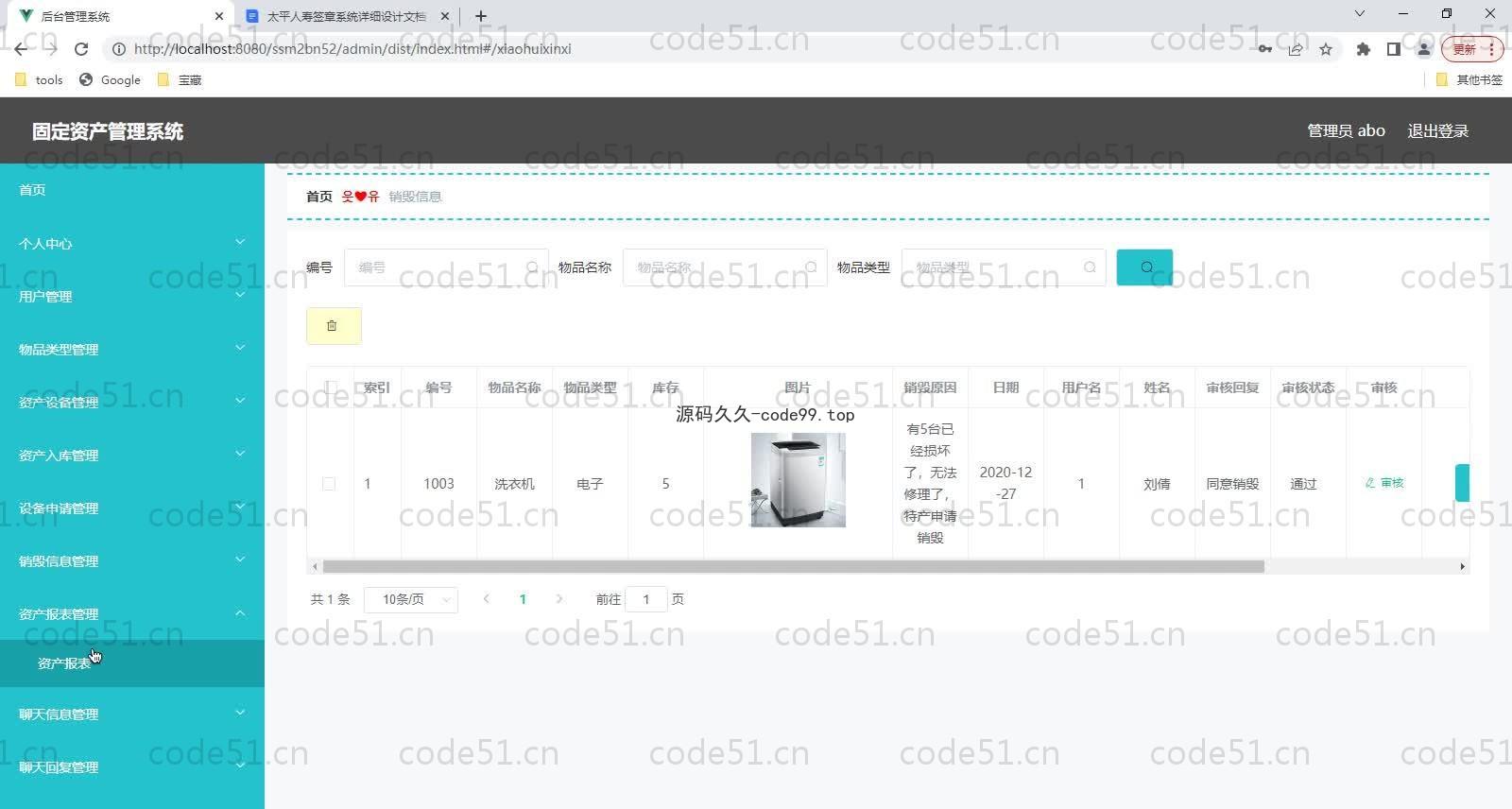The image size is (1512, 809).
Task: Expand the 用户管理 menu
Action: click(x=132, y=297)
